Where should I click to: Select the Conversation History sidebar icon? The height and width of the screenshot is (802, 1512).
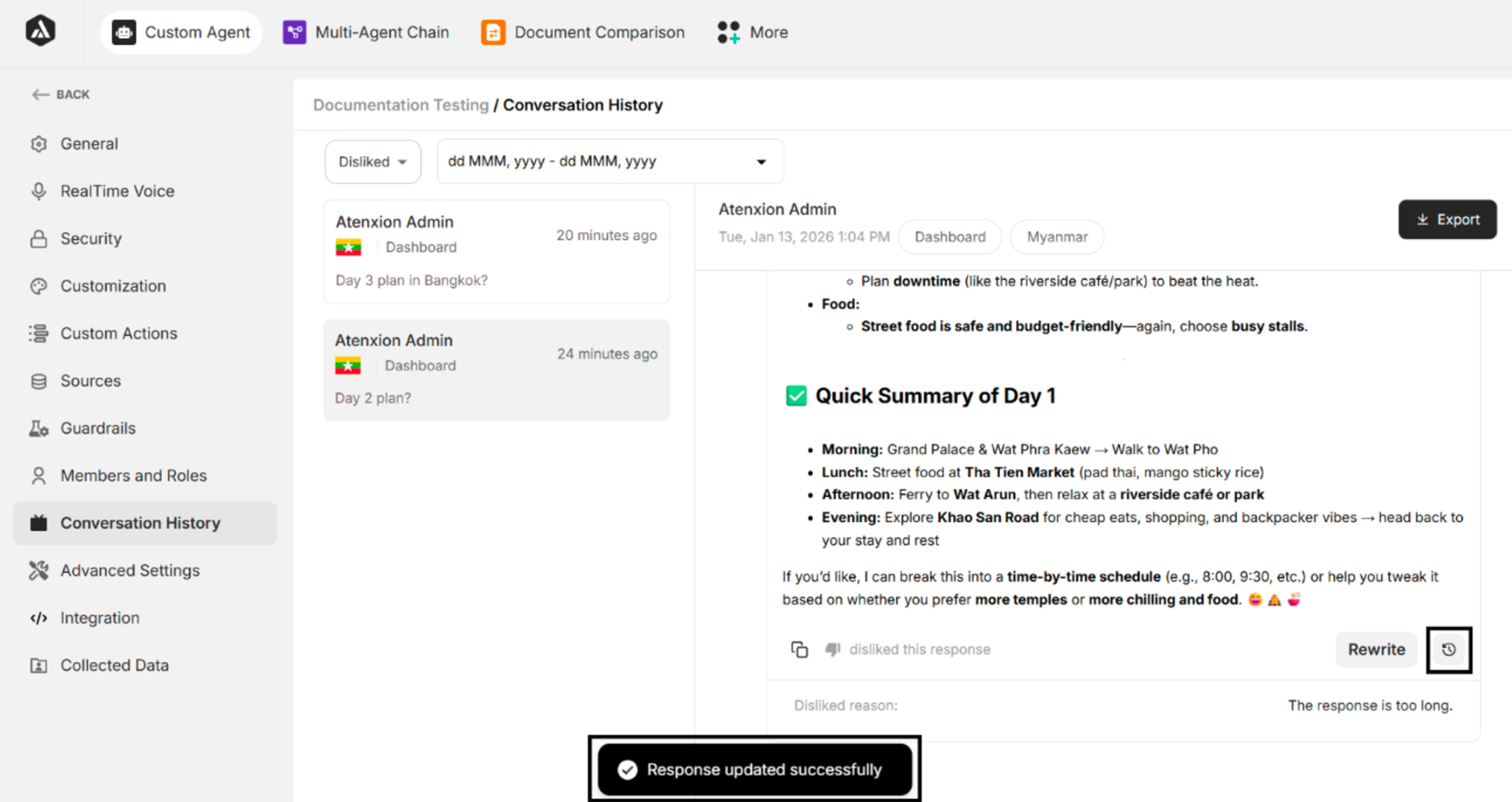(x=39, y=523)
